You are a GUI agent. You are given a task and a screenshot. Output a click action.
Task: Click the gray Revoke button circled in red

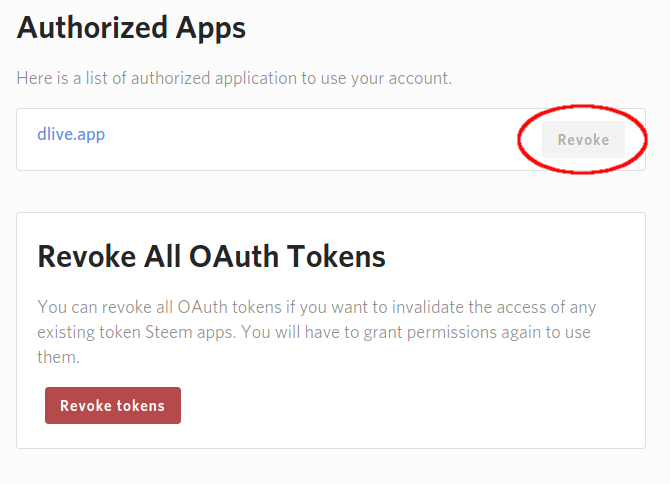583,140
